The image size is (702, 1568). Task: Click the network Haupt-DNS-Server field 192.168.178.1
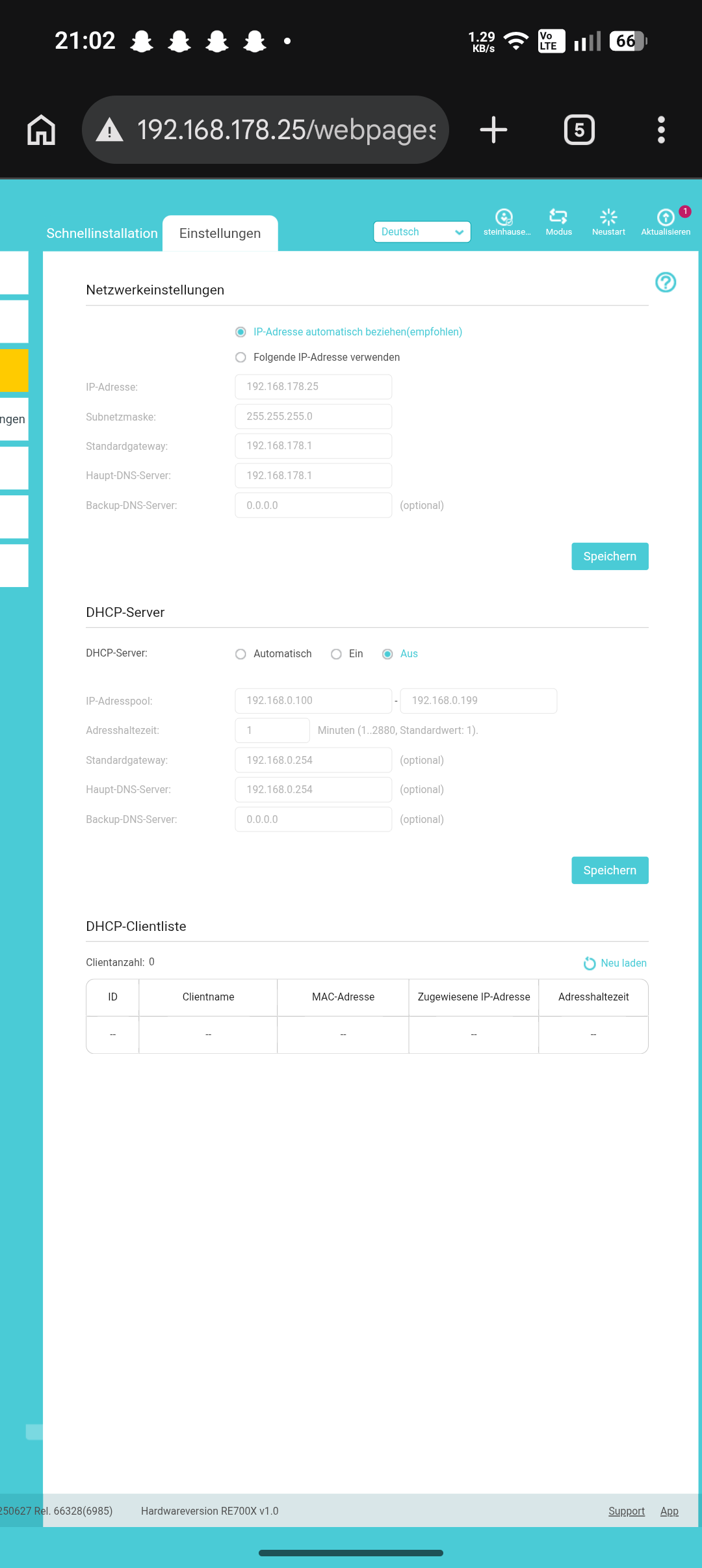click(x=313, y=476)
